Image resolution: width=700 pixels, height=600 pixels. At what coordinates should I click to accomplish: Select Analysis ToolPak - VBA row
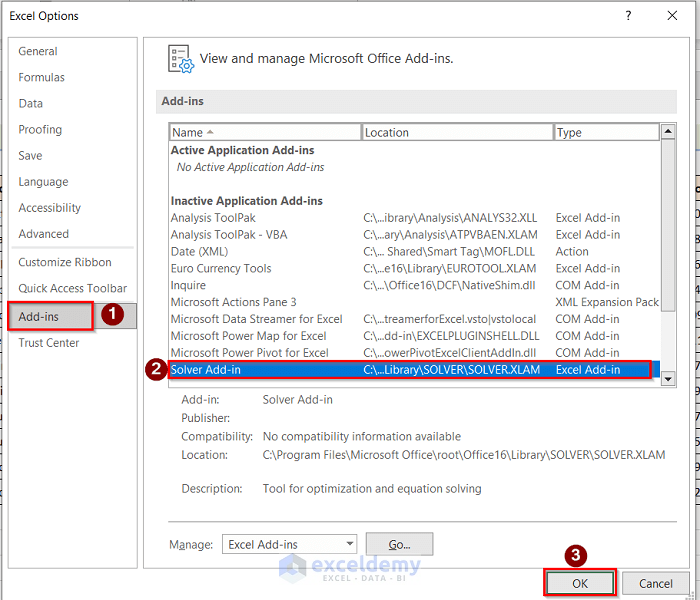[414, 235]
